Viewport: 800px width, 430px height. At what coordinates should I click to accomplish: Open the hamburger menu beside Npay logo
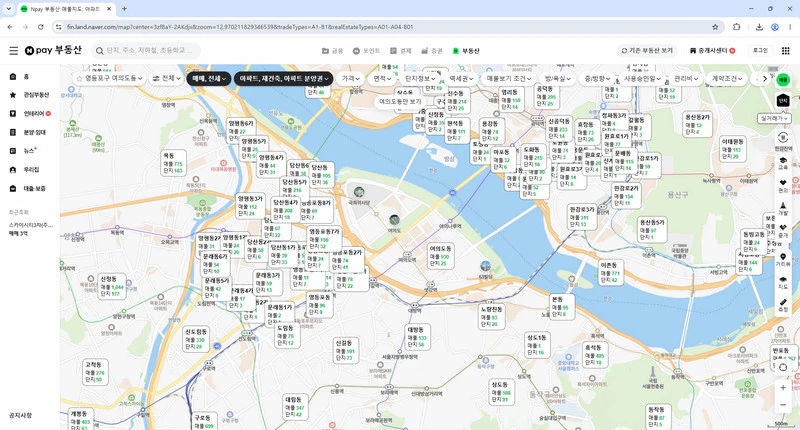point(14,50)
